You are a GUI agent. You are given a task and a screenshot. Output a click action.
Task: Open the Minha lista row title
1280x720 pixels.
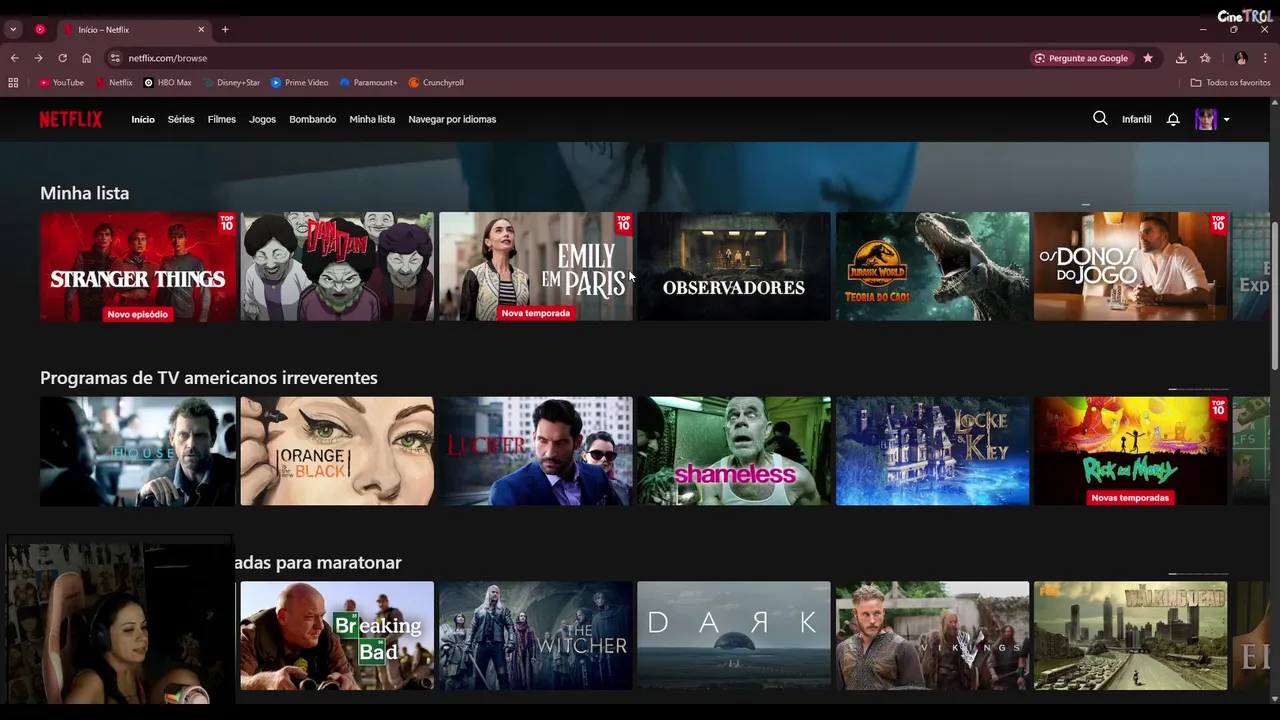[x=84, y=193]
